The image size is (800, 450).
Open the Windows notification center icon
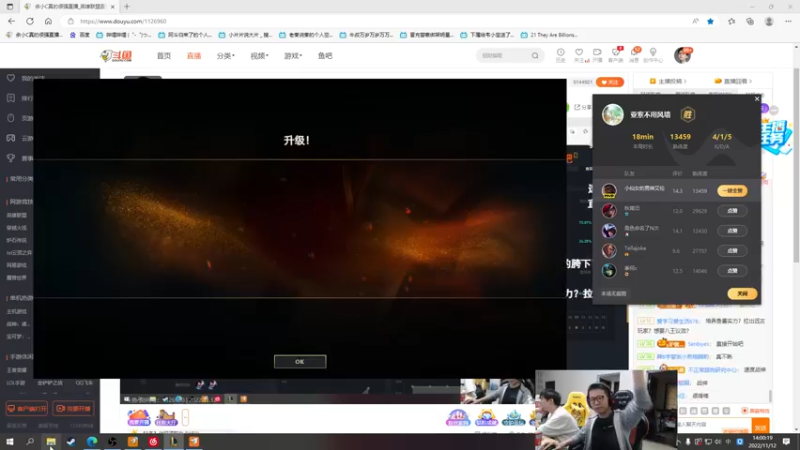point(786,442)
